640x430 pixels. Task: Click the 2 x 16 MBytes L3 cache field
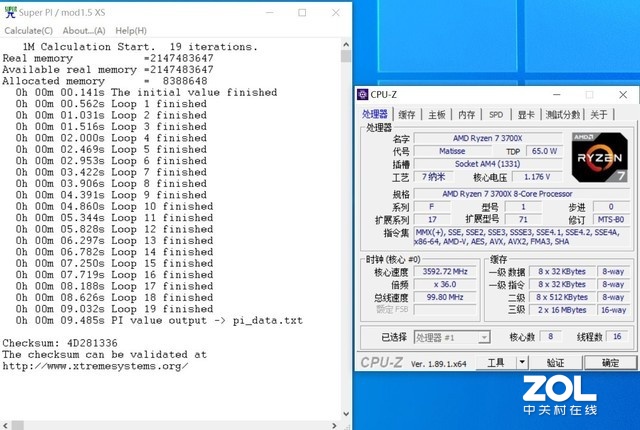coord(562,310)
